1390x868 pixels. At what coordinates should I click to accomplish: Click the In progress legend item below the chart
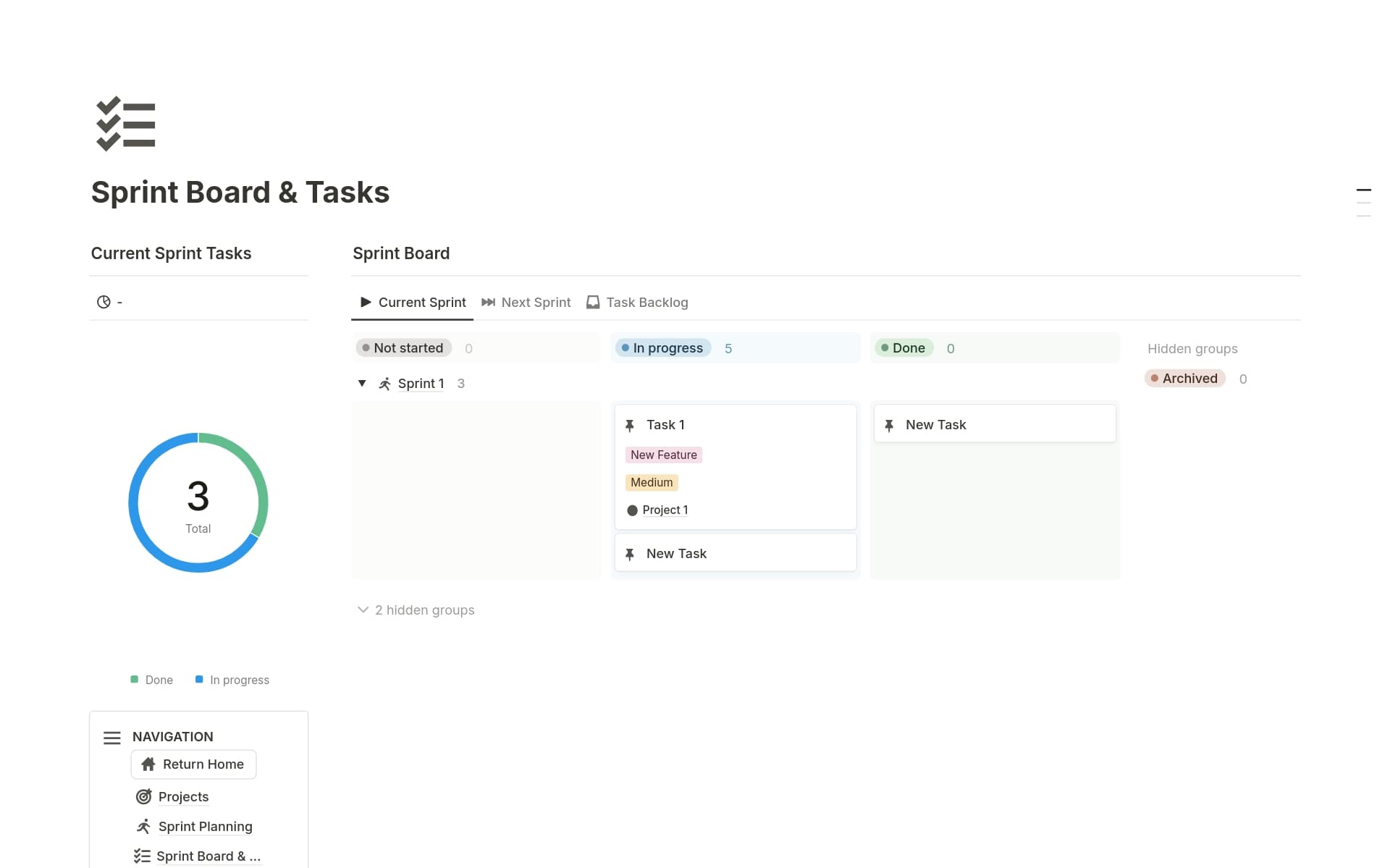tap(233, 680)
